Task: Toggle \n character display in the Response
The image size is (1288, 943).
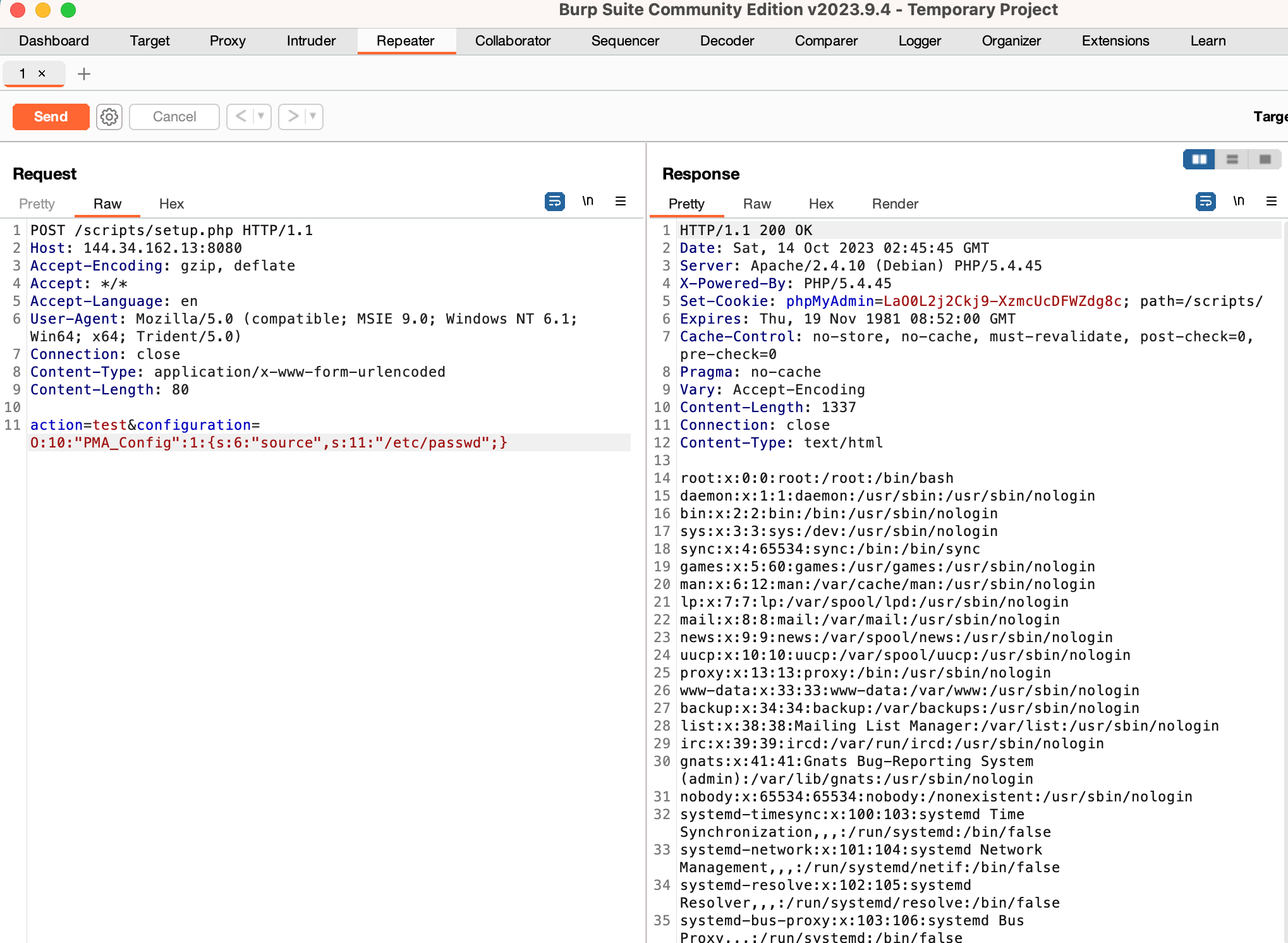Action: tap(1239, 200)
